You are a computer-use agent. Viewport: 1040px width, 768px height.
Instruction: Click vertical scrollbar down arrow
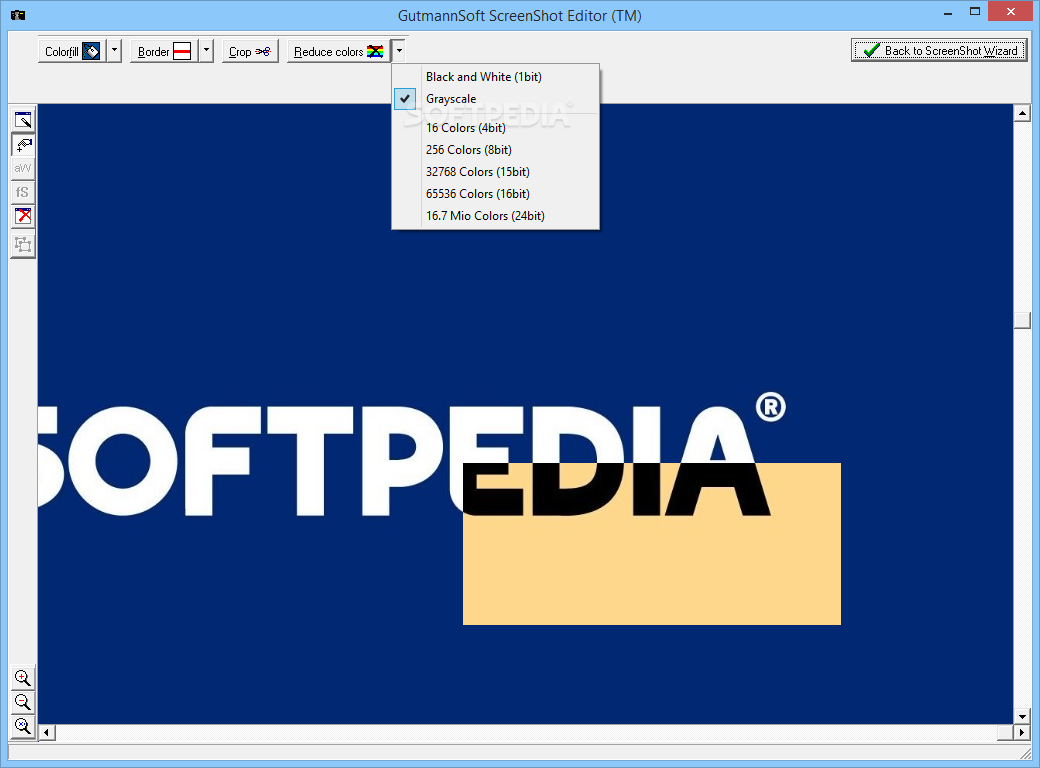1021,716
